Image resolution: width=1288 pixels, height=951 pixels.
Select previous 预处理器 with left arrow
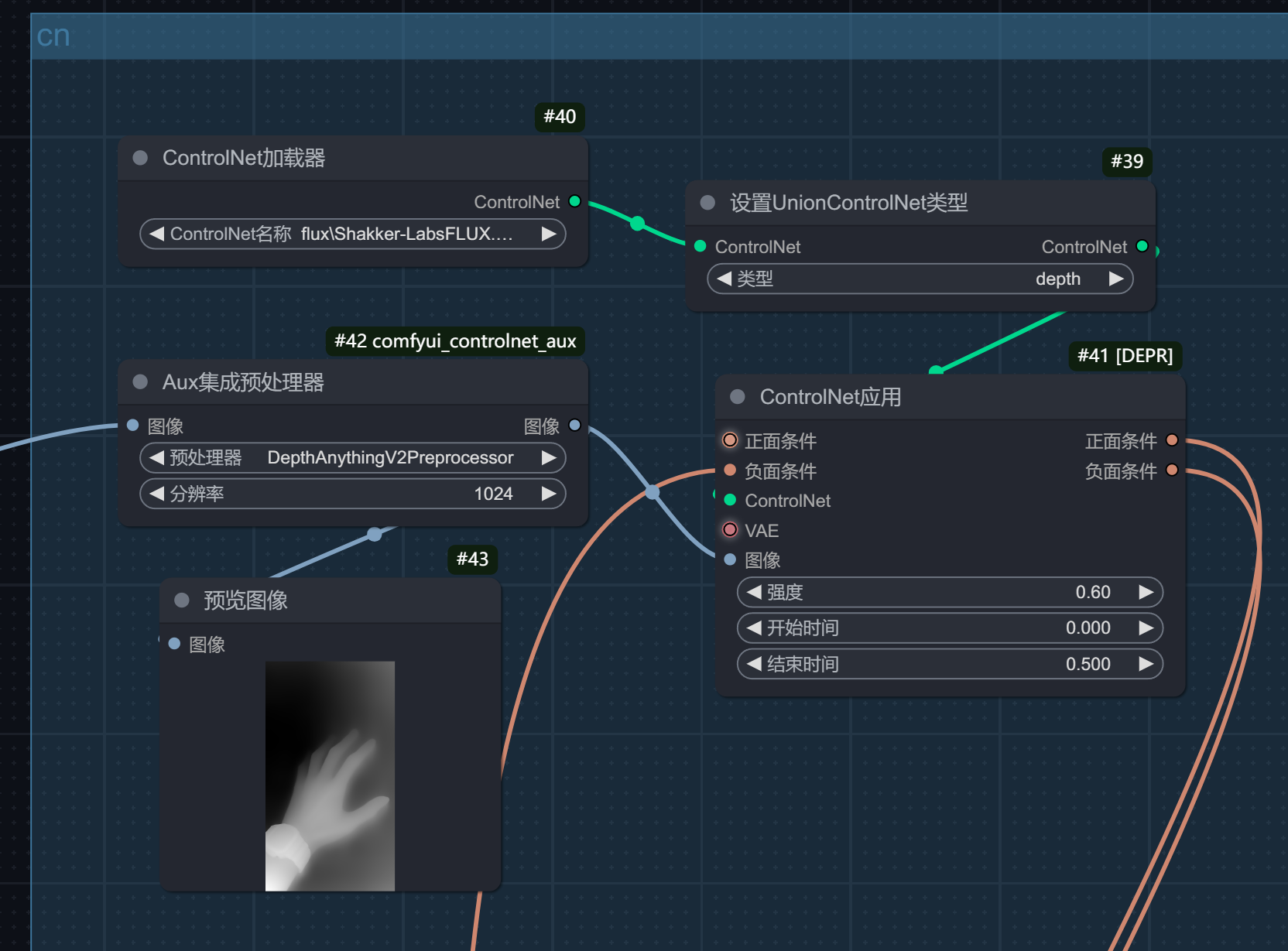[156, 457]
